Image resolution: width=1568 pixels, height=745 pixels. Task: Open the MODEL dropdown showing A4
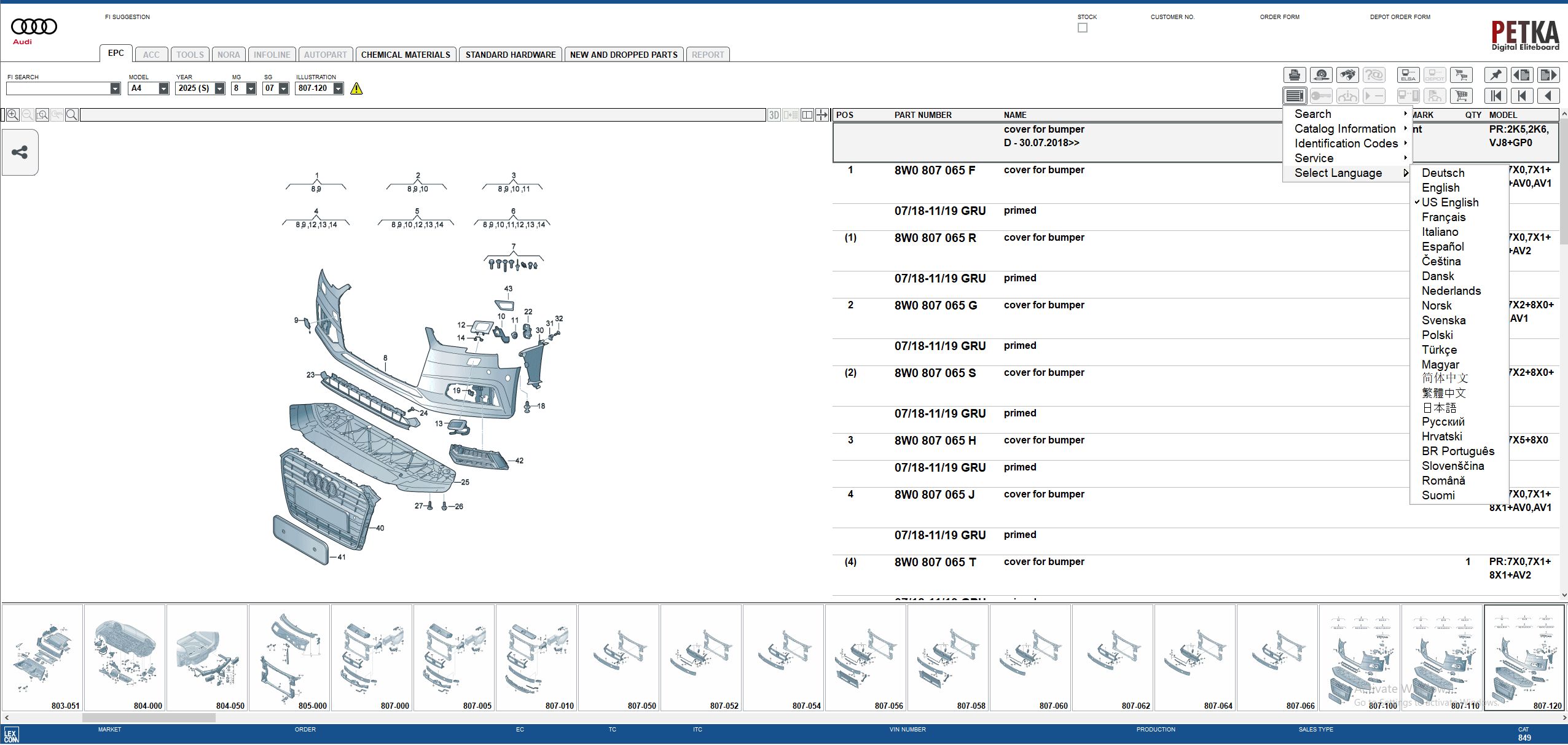[x=163, y=88]
